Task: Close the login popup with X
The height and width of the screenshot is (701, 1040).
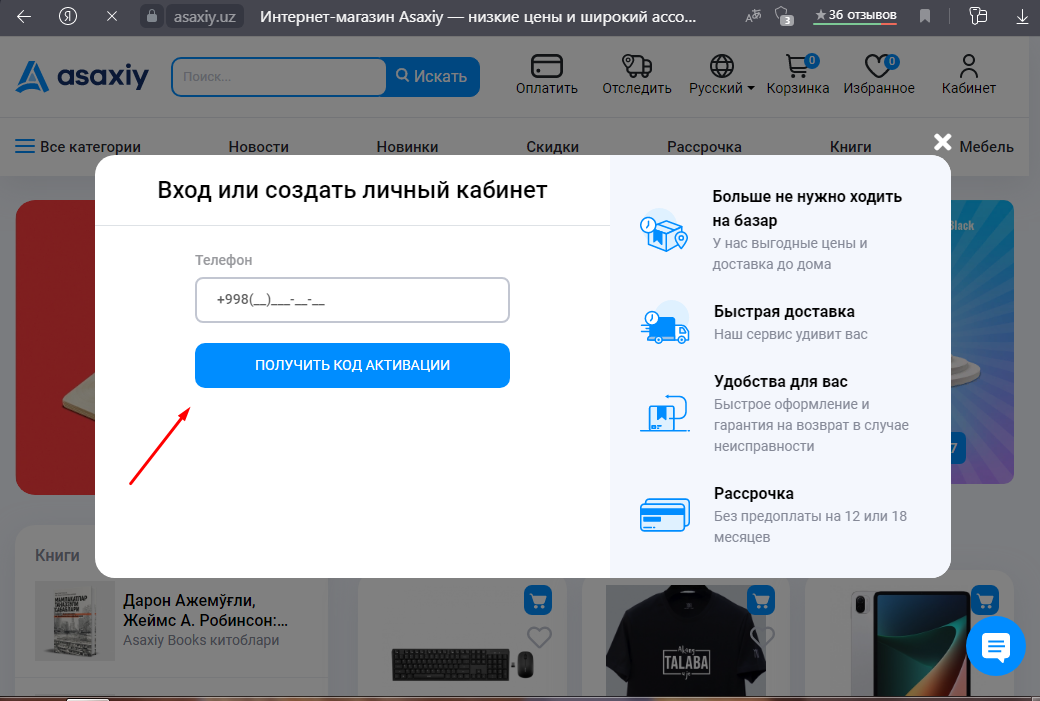Action: [942, 142]
